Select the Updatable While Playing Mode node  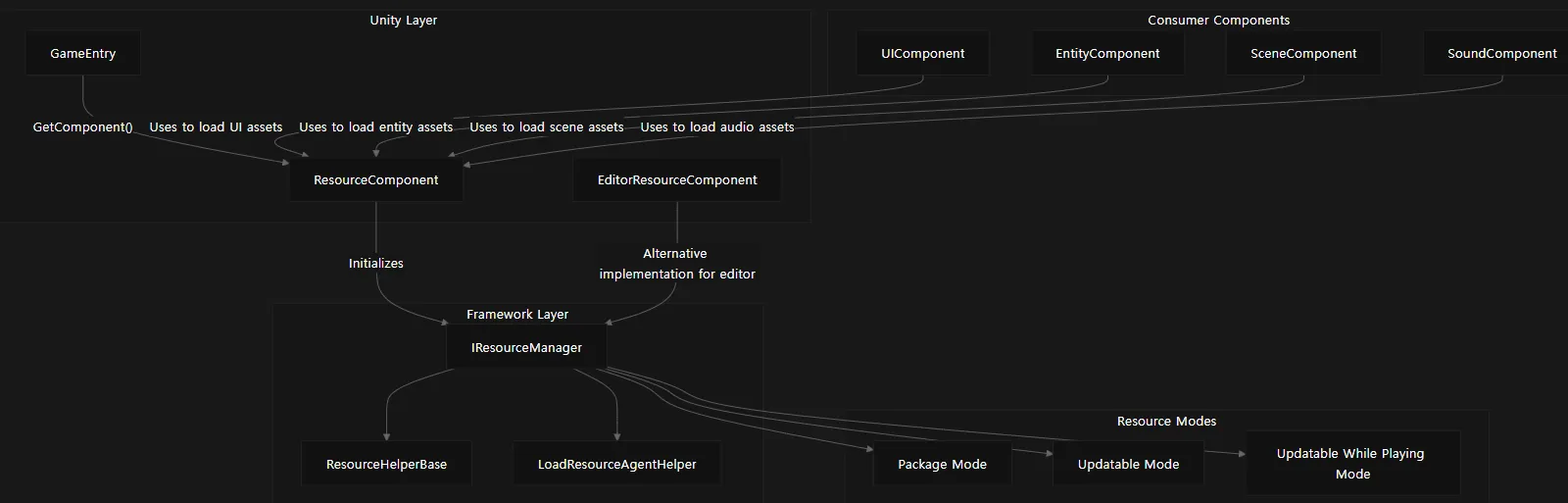(1352, 463)
